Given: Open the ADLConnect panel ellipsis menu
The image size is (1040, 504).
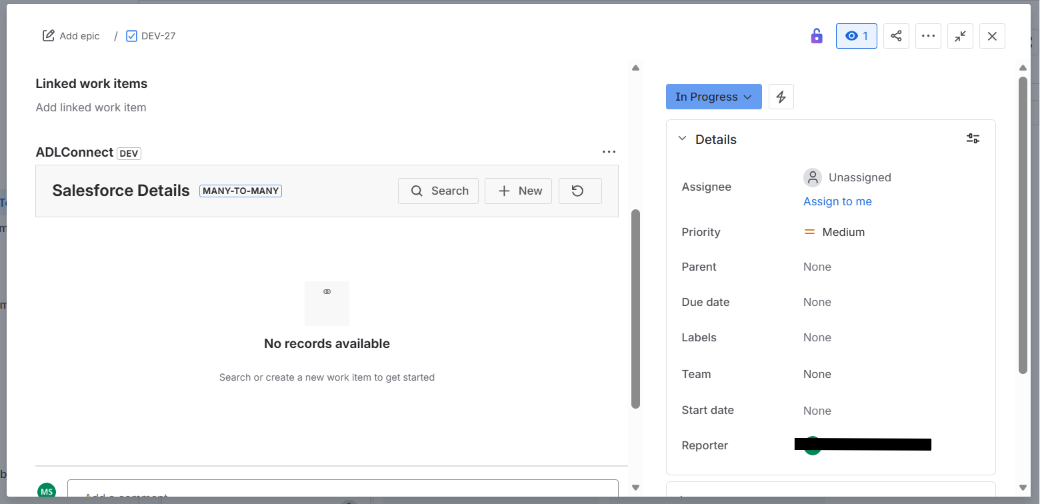Looking at the screenshot, I should pyautogui.click(x=609, y=152).
